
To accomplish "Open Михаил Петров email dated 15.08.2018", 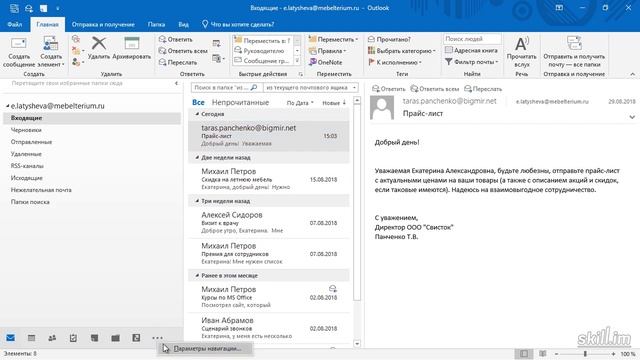I will coord(269,179).
